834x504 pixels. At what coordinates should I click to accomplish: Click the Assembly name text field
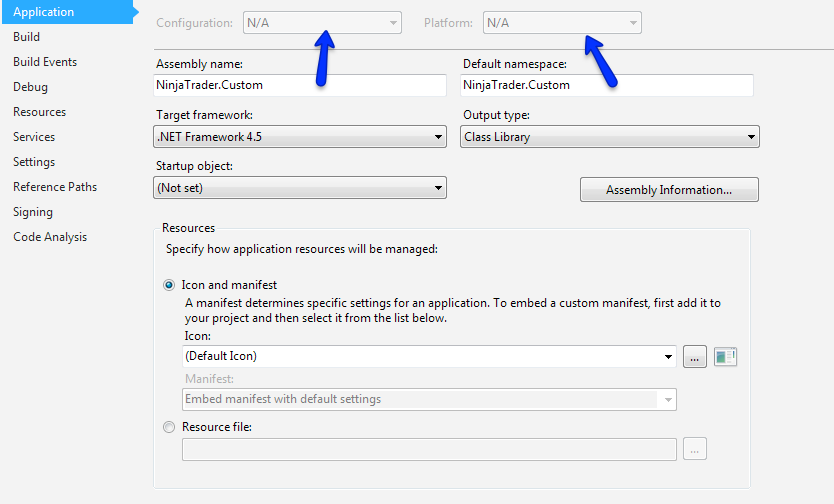click(300, 86)
